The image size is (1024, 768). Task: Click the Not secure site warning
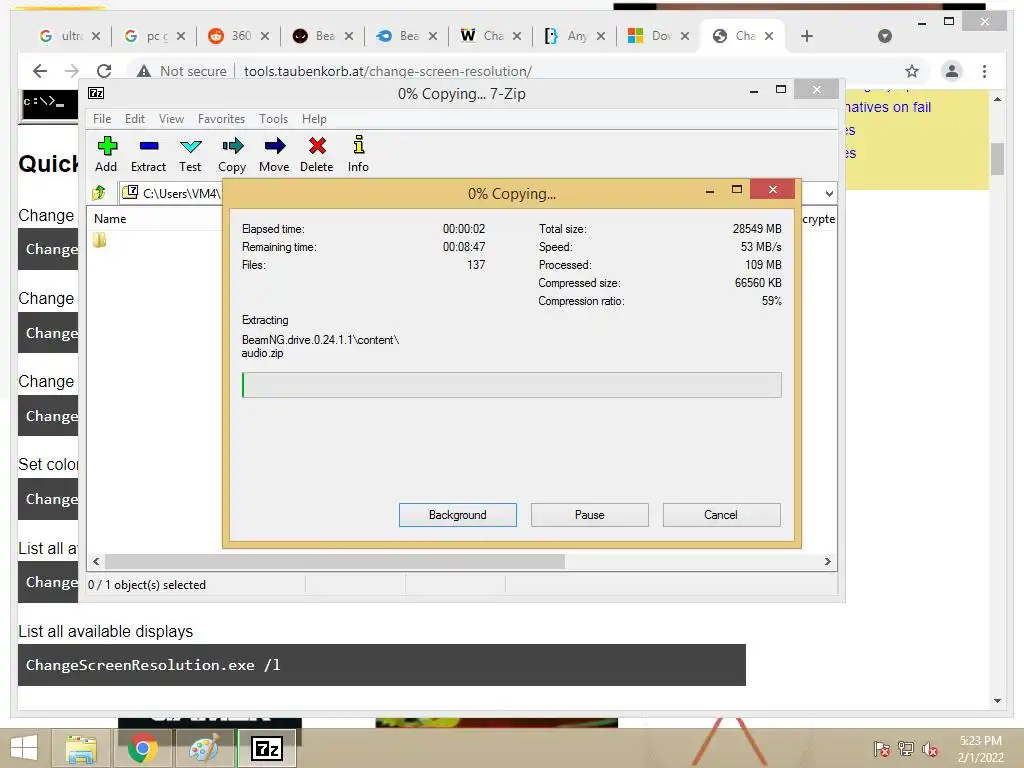(182, 71)
